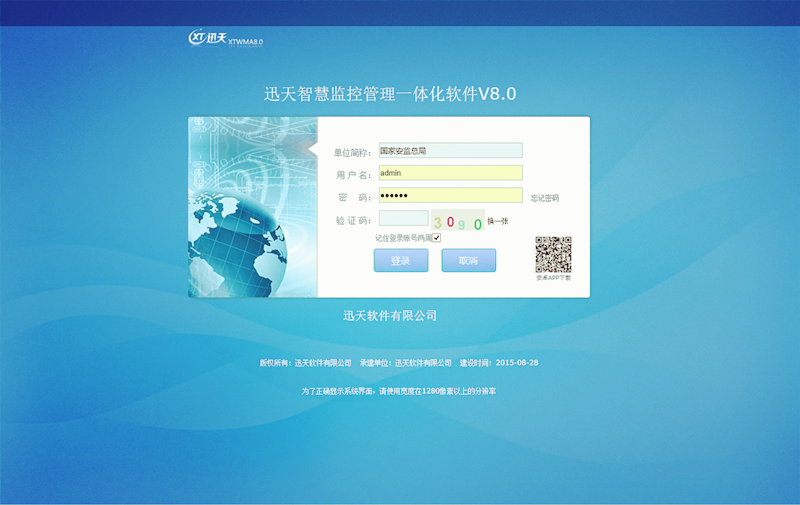
Task: Click the 建设时间 2015-08-28 footer text
Action: coord(499,363)
